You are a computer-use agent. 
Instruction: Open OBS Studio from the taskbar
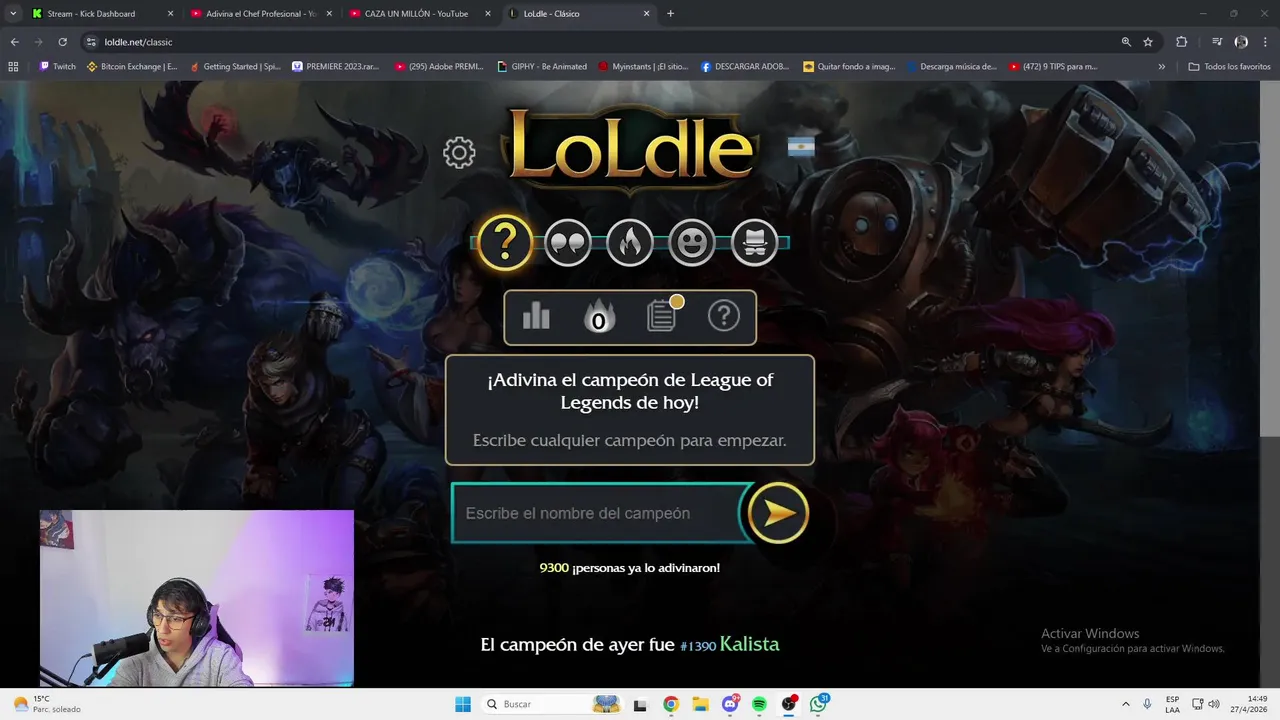tap(789, 704)
